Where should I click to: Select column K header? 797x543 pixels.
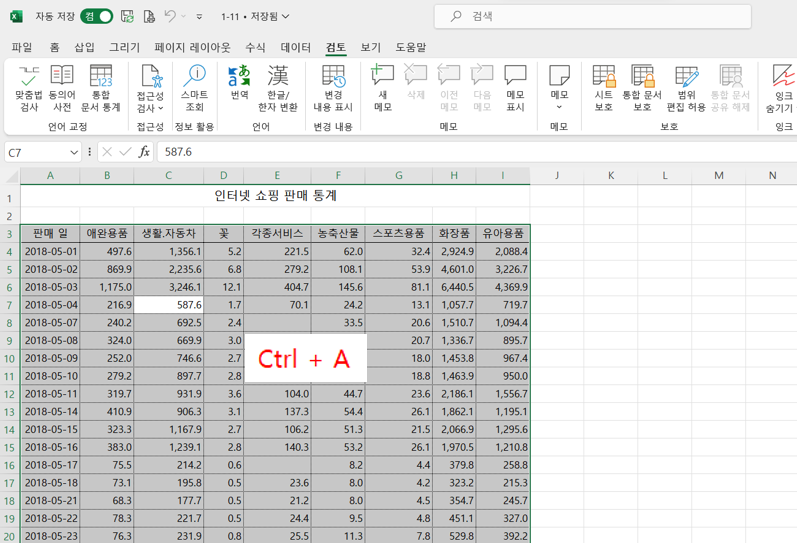point(610,175)
